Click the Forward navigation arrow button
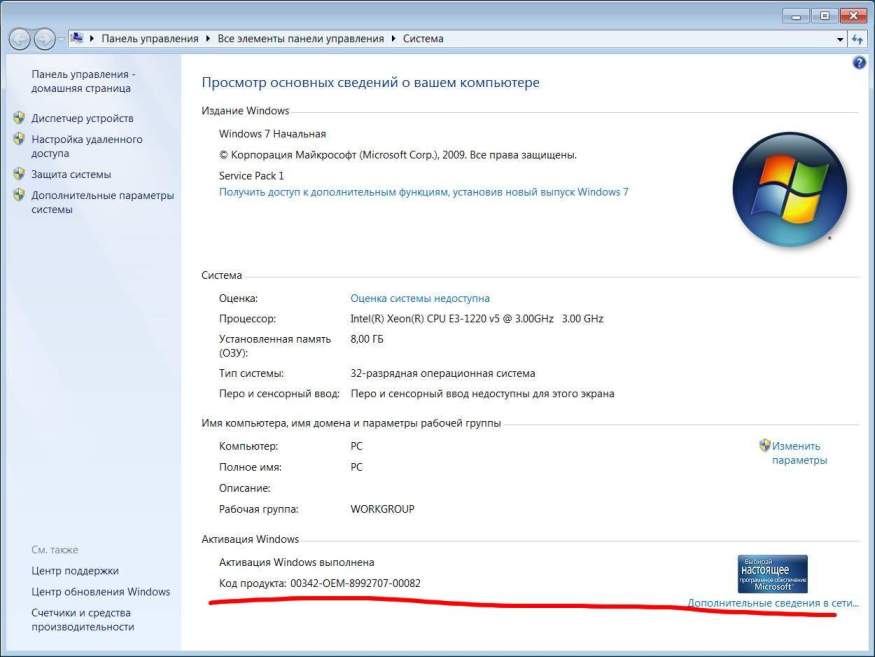Viewport: 875px width, 657px height. 45,39
